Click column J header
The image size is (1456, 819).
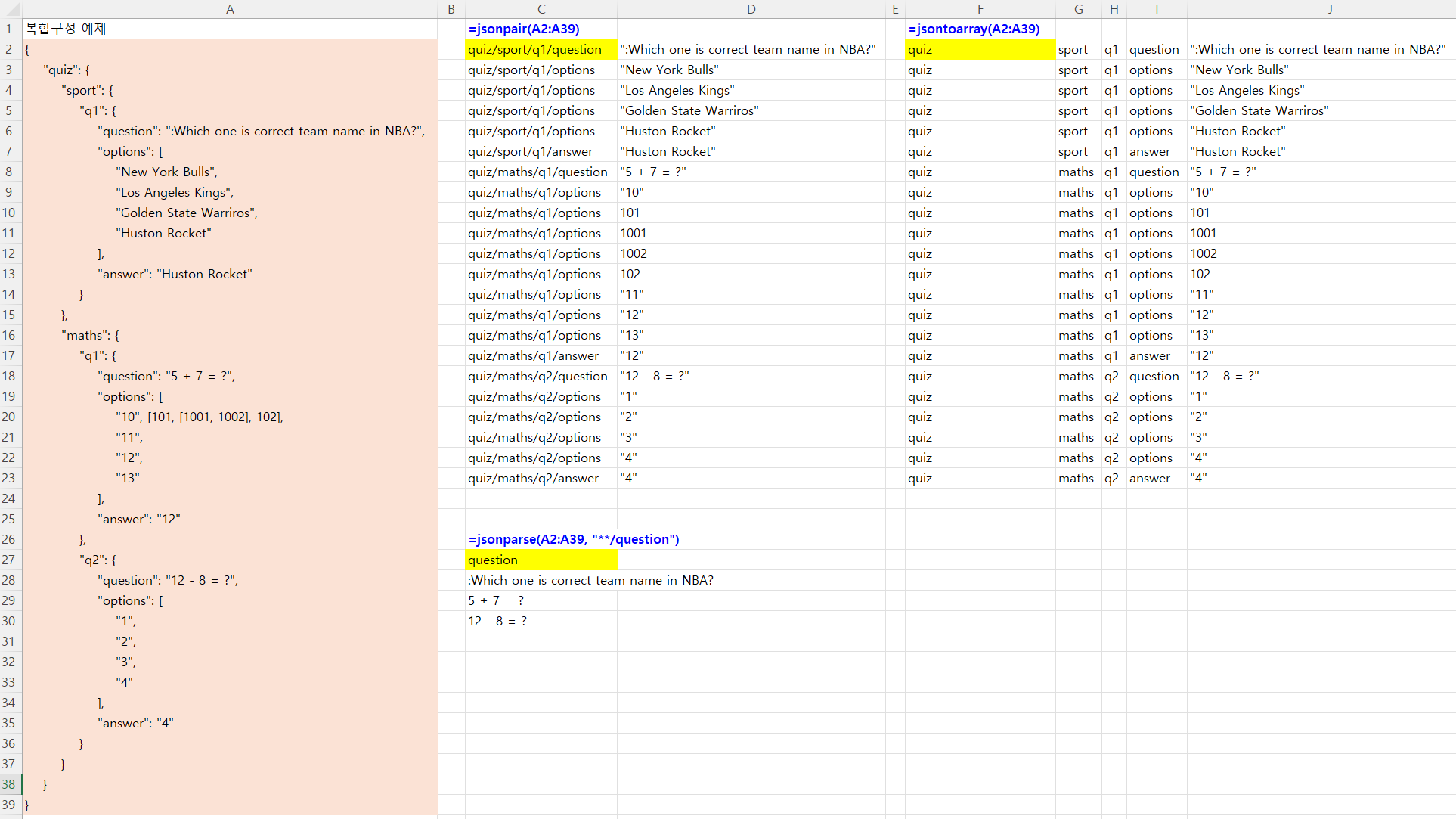click(1329, 9)
